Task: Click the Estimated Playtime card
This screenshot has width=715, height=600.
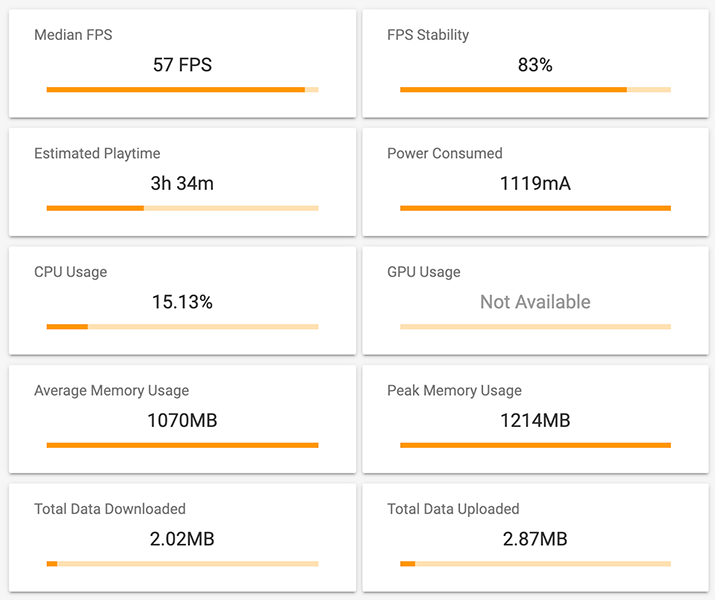Action: (x=182, y=182)
